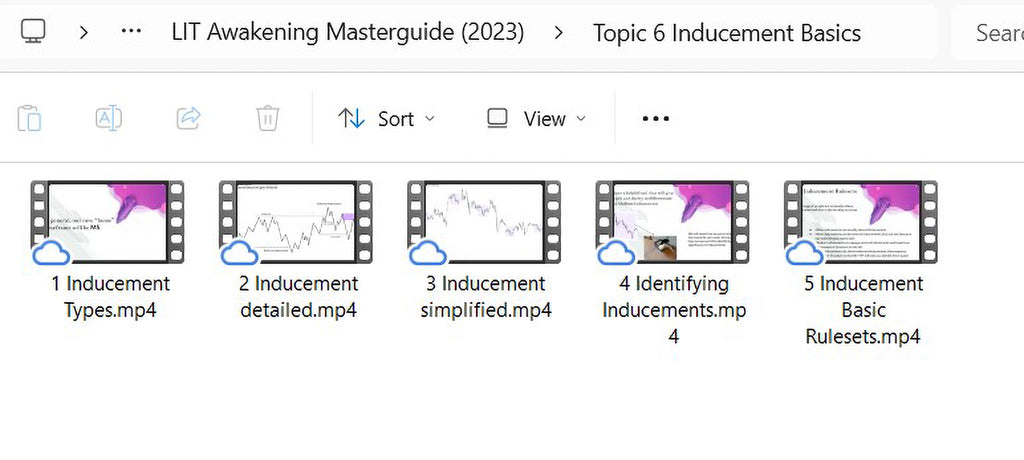Click cloud status icon on 1 Inducement Types
1024x460 pixels.
(x=52, y=253)
